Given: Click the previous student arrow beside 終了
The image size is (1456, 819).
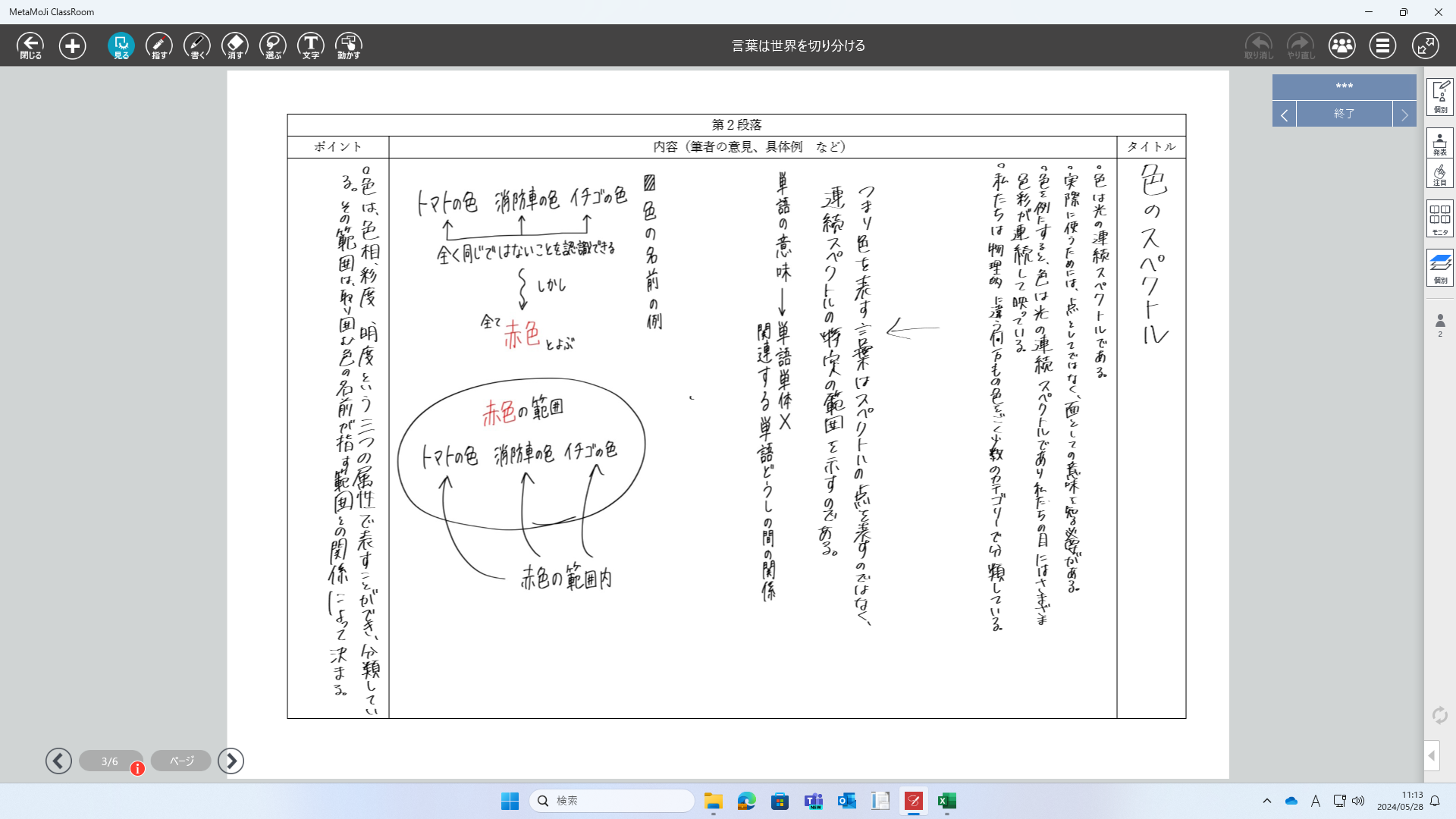Looking at the screenshot, I should point(1284,115).
